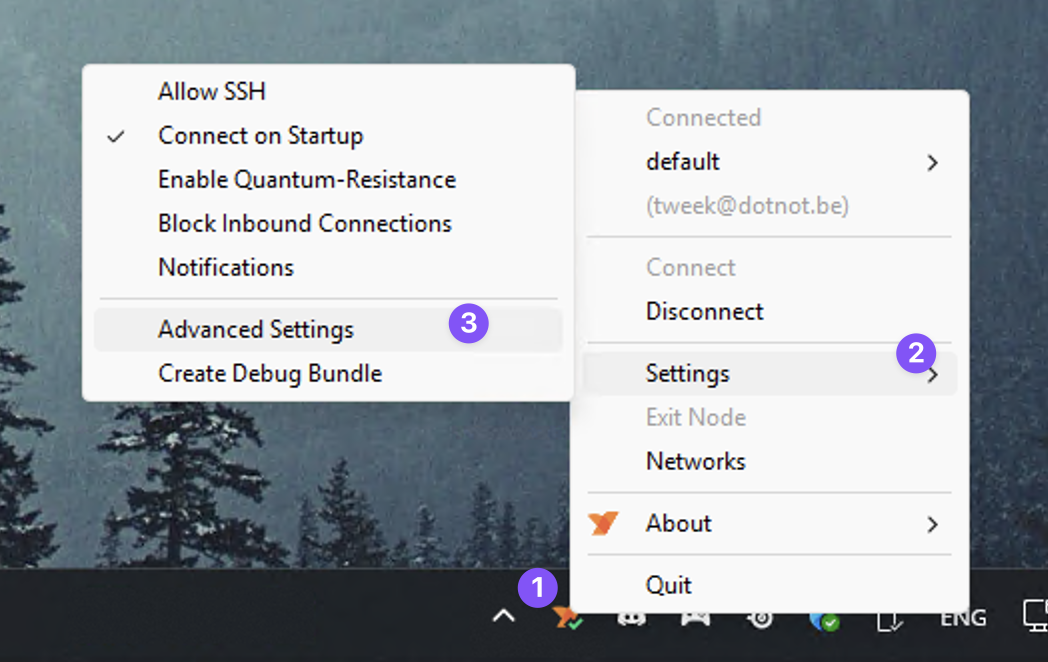Enable Quantum-Resistance option
Viewport: 1048px width, 662px height.
pos(328,180)
